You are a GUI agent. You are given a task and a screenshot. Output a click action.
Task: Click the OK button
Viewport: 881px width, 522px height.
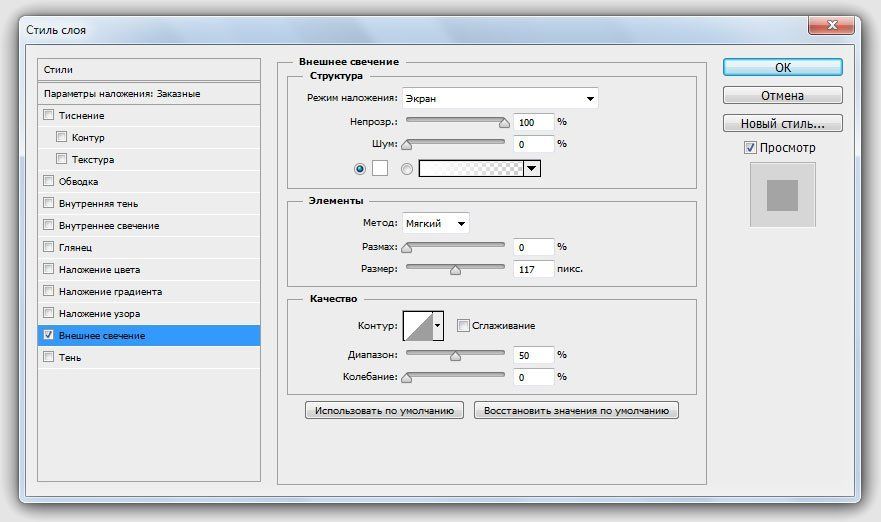pyautogui.click(x=783, y=67)
